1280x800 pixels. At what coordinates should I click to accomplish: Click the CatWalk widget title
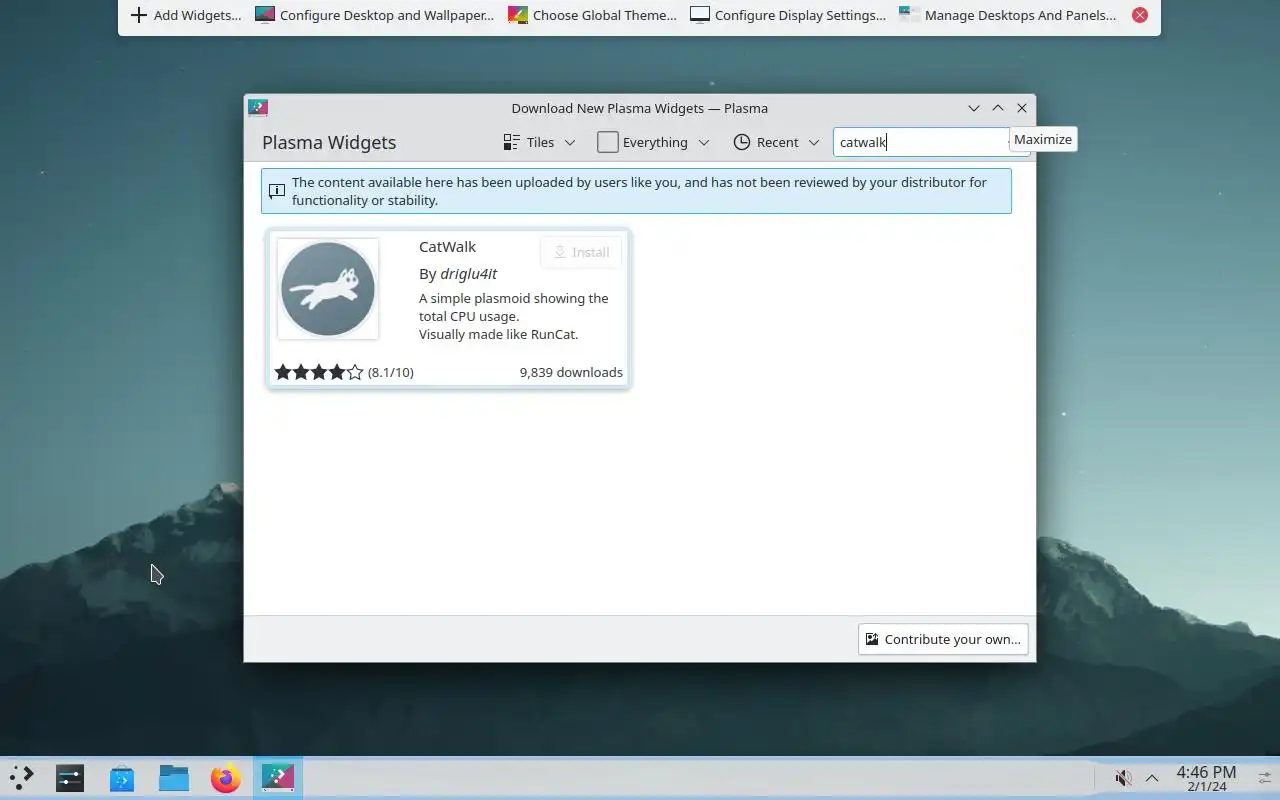click(447, 247)
